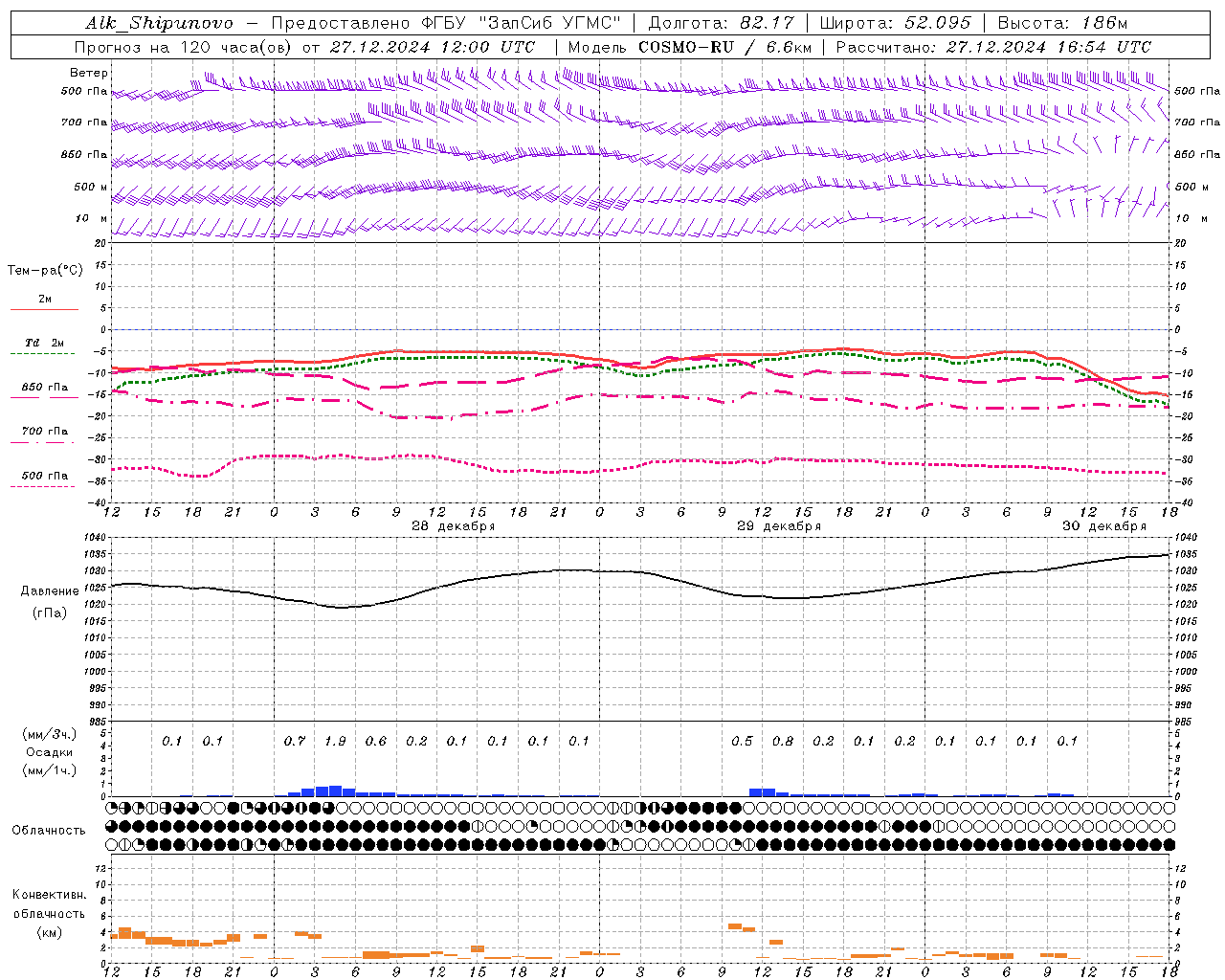The width and height of the screenshot is (1225, 980).
Task: Select the ФГБУ "ЗапСиб УГМС" provider text
Action: [522, 23]
